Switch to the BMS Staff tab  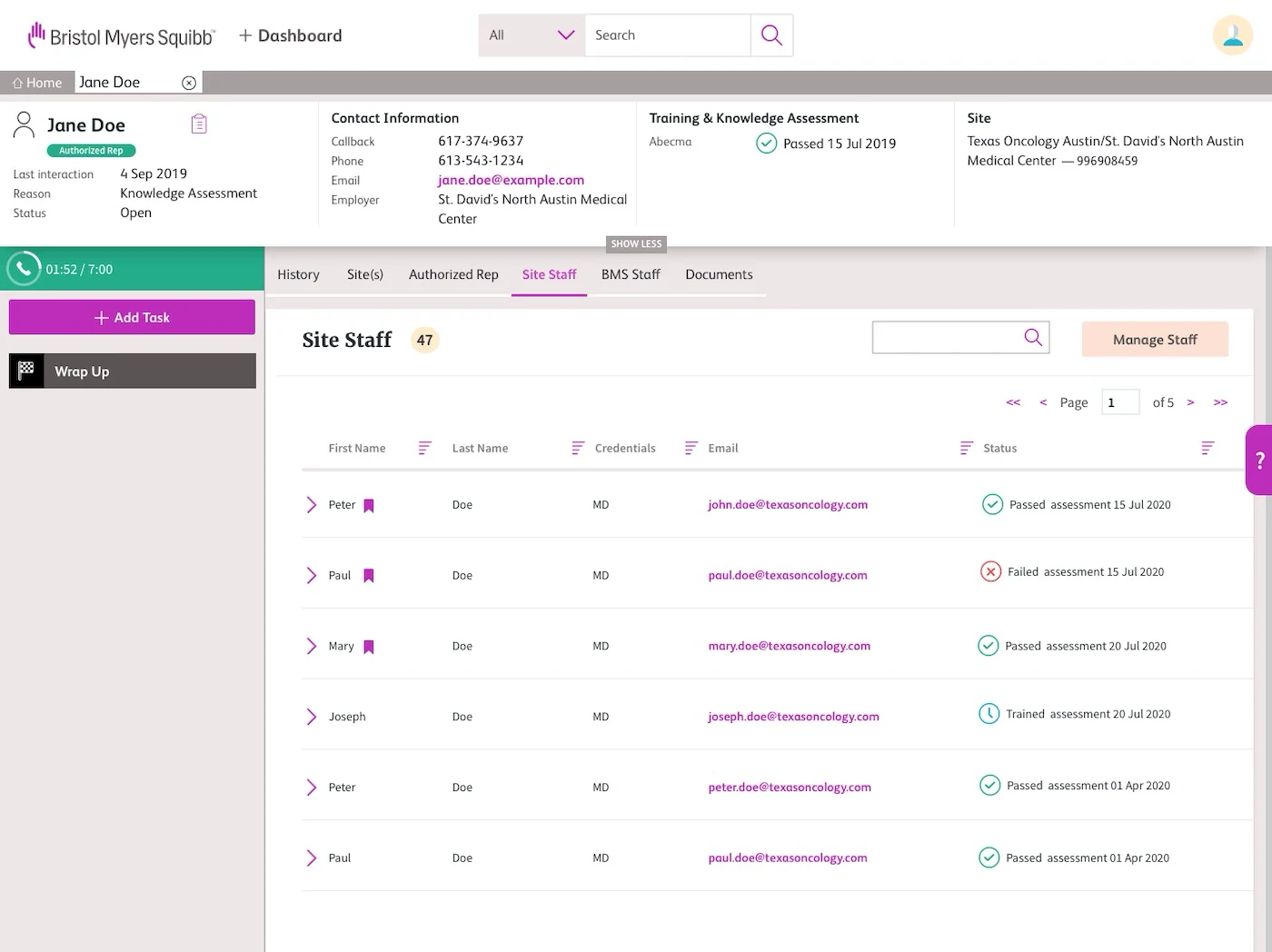(x=631, y=274)
